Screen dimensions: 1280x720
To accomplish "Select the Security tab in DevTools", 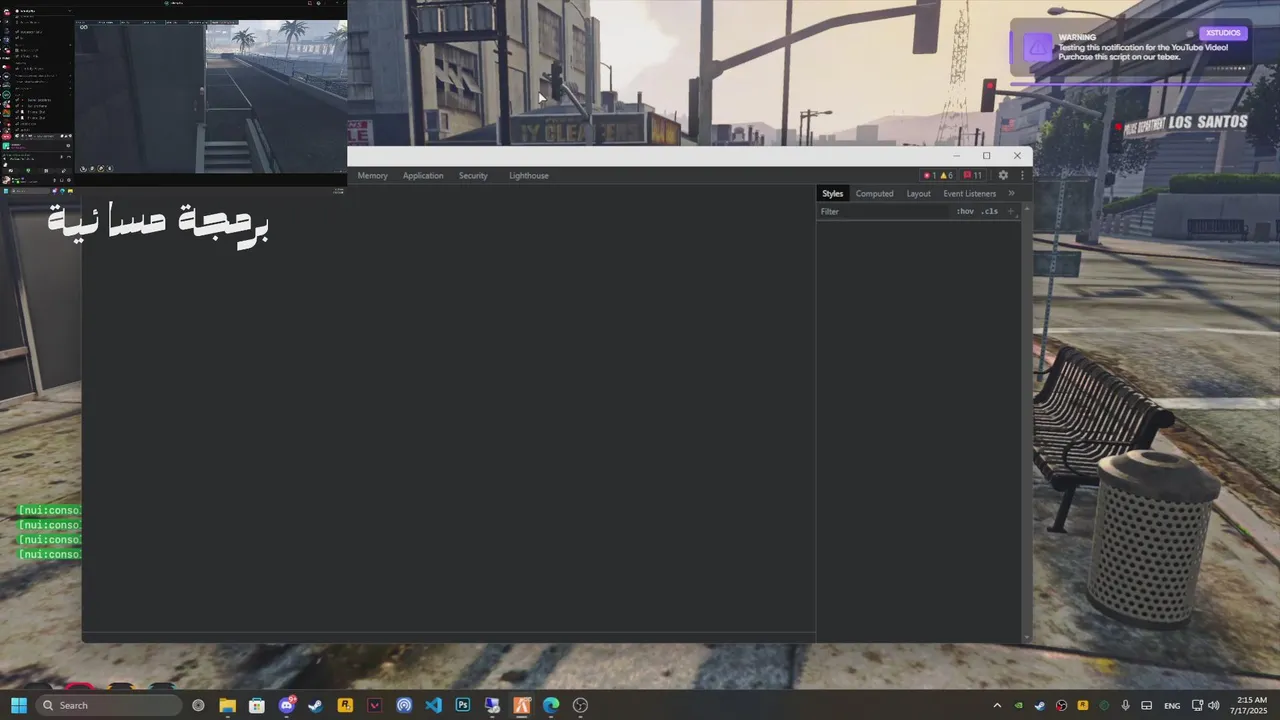I will (x=473, y=176).
